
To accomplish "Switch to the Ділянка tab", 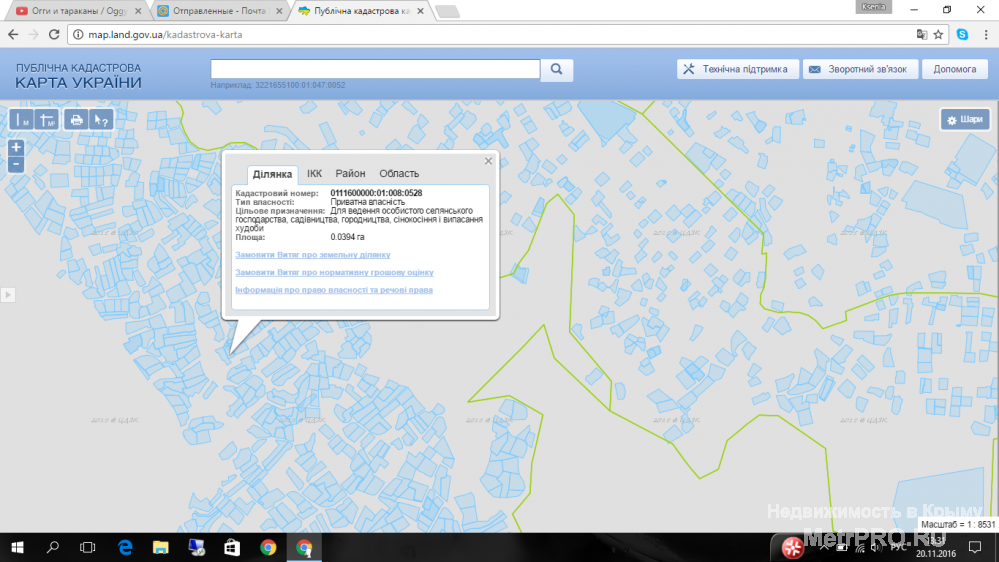I will 272,174.
